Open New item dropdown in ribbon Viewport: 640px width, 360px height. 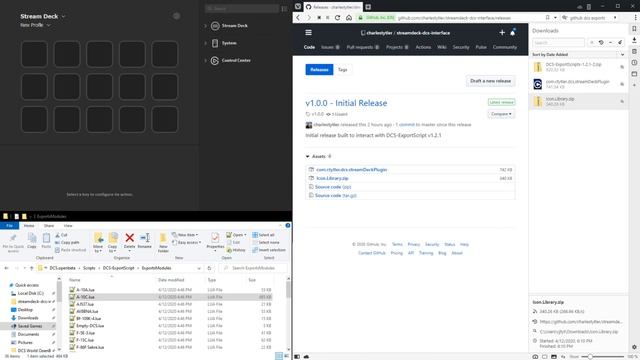coord(185,235)
